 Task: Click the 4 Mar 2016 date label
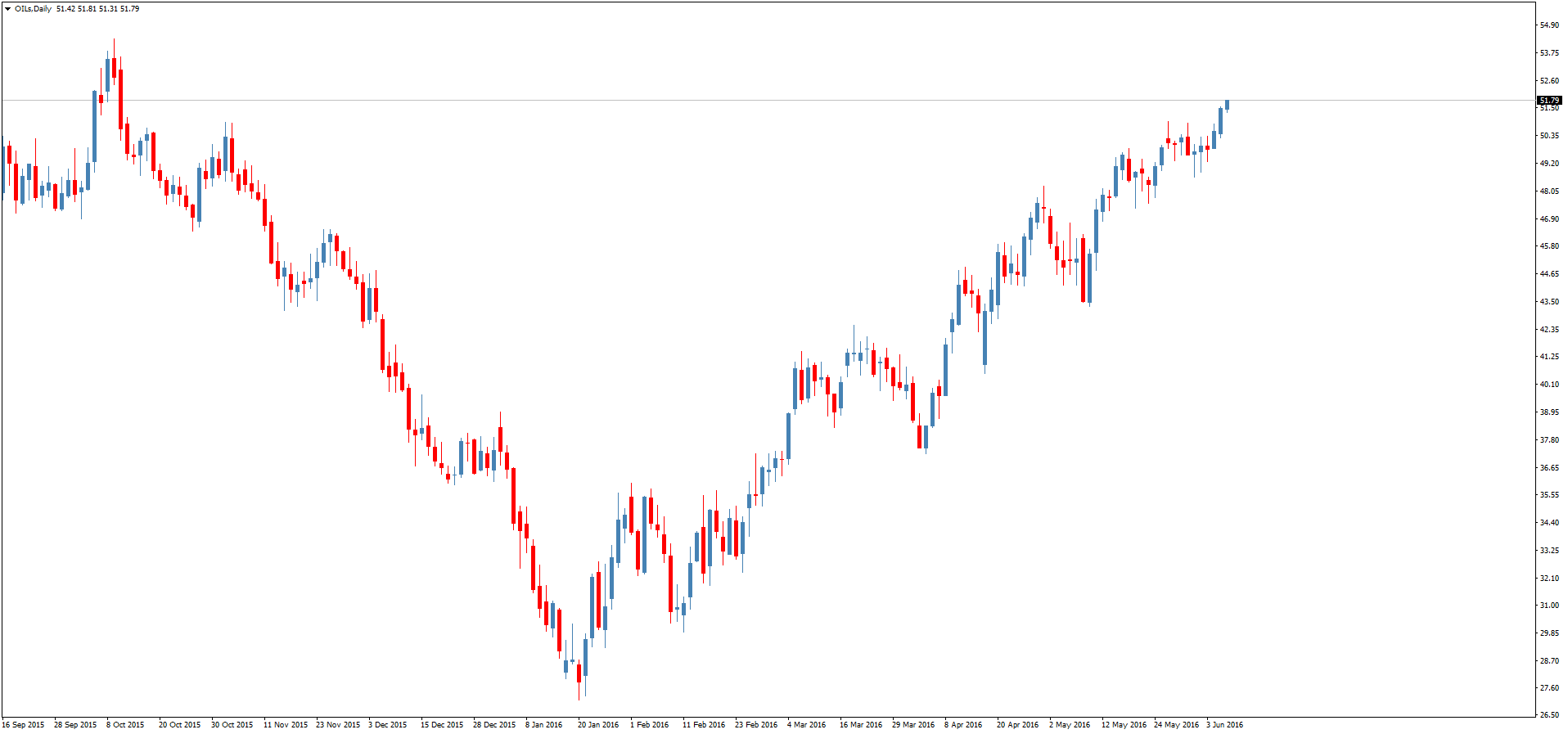click(806, 725)
